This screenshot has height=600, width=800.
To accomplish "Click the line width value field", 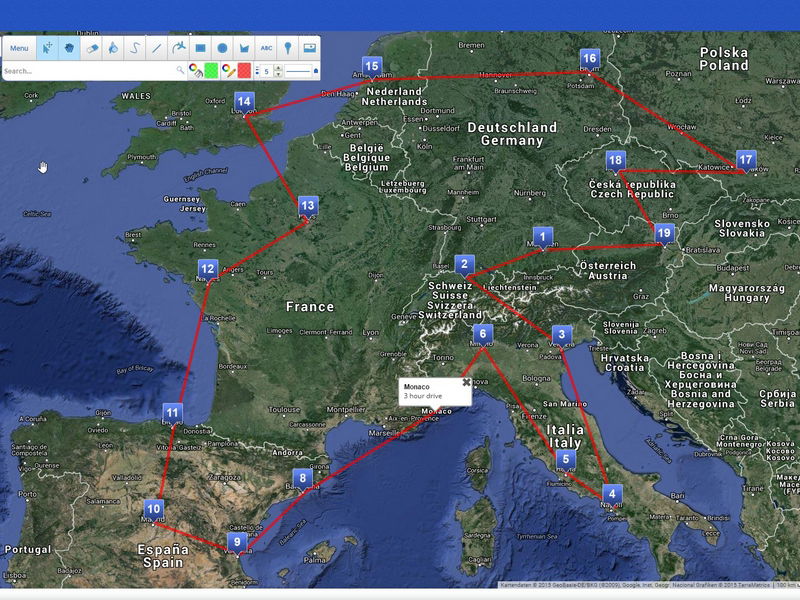I will click(267, 71).
